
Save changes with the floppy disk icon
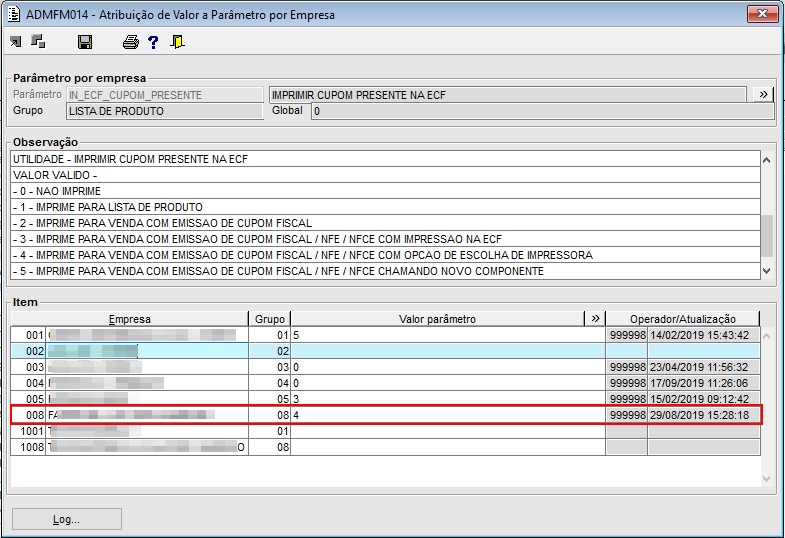point(85,42)
